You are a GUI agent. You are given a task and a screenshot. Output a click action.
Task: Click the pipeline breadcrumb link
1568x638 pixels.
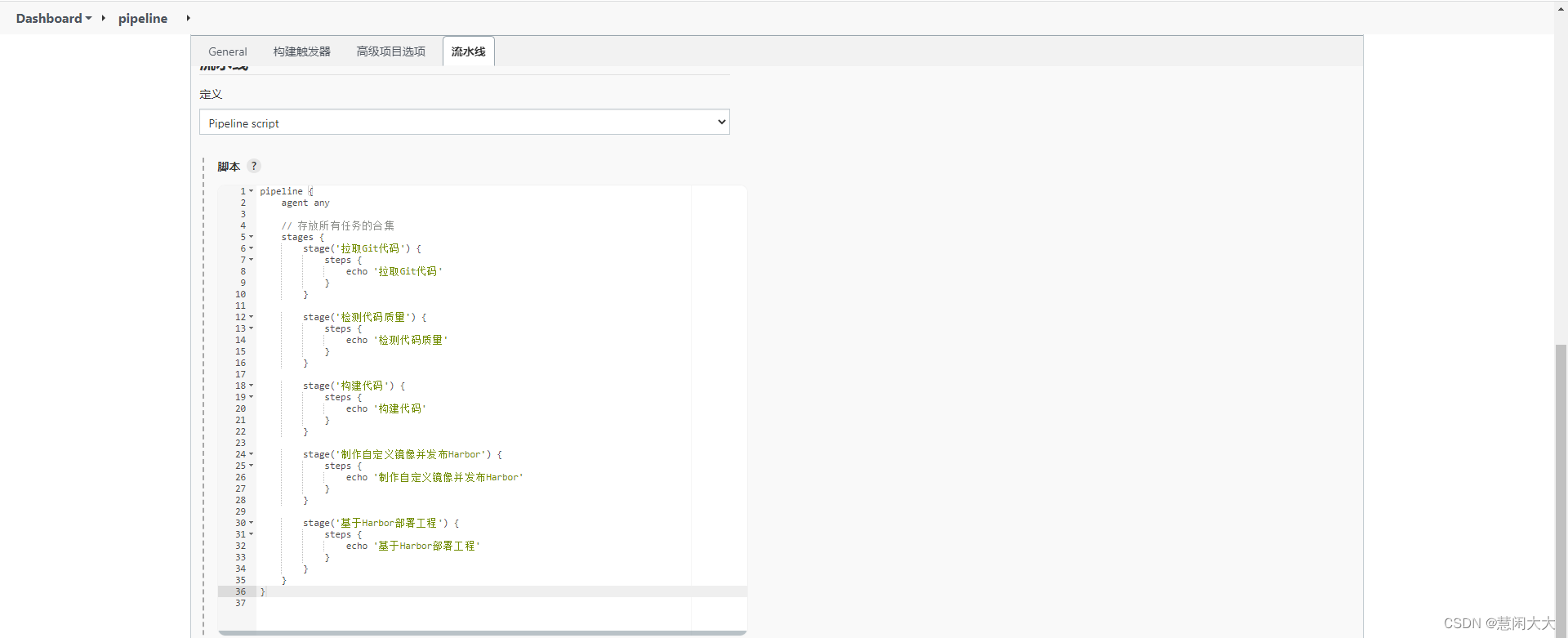point(143,18)
